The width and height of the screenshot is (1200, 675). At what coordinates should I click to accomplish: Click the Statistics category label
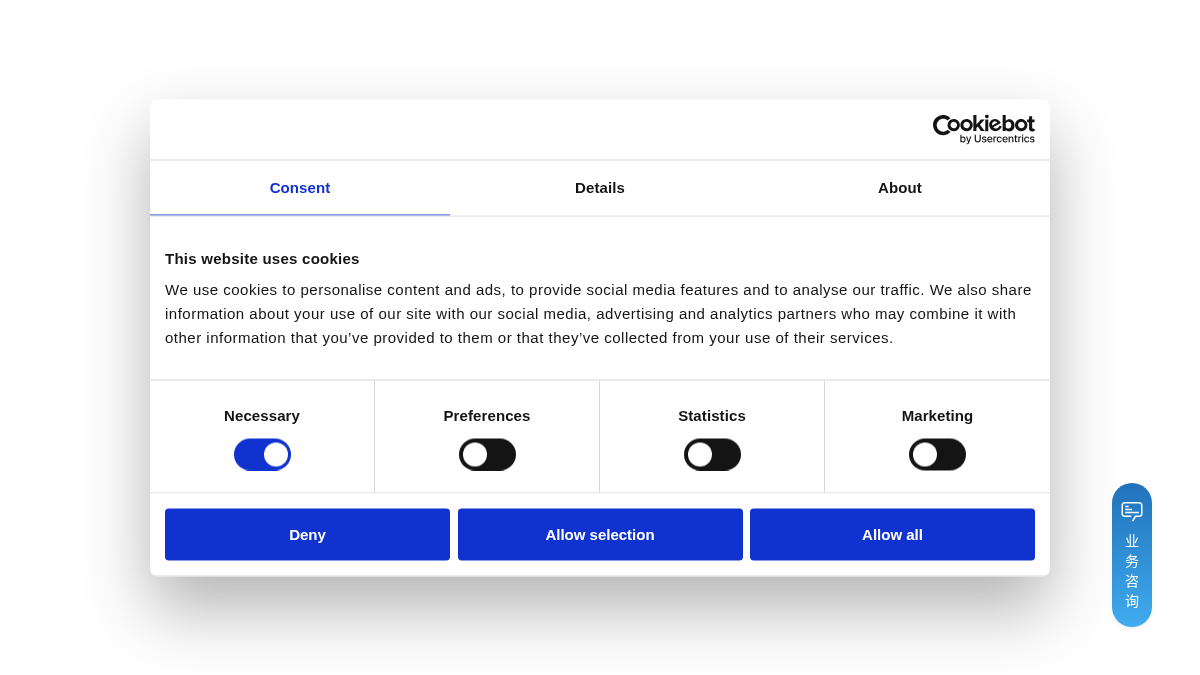pos(712,416)
